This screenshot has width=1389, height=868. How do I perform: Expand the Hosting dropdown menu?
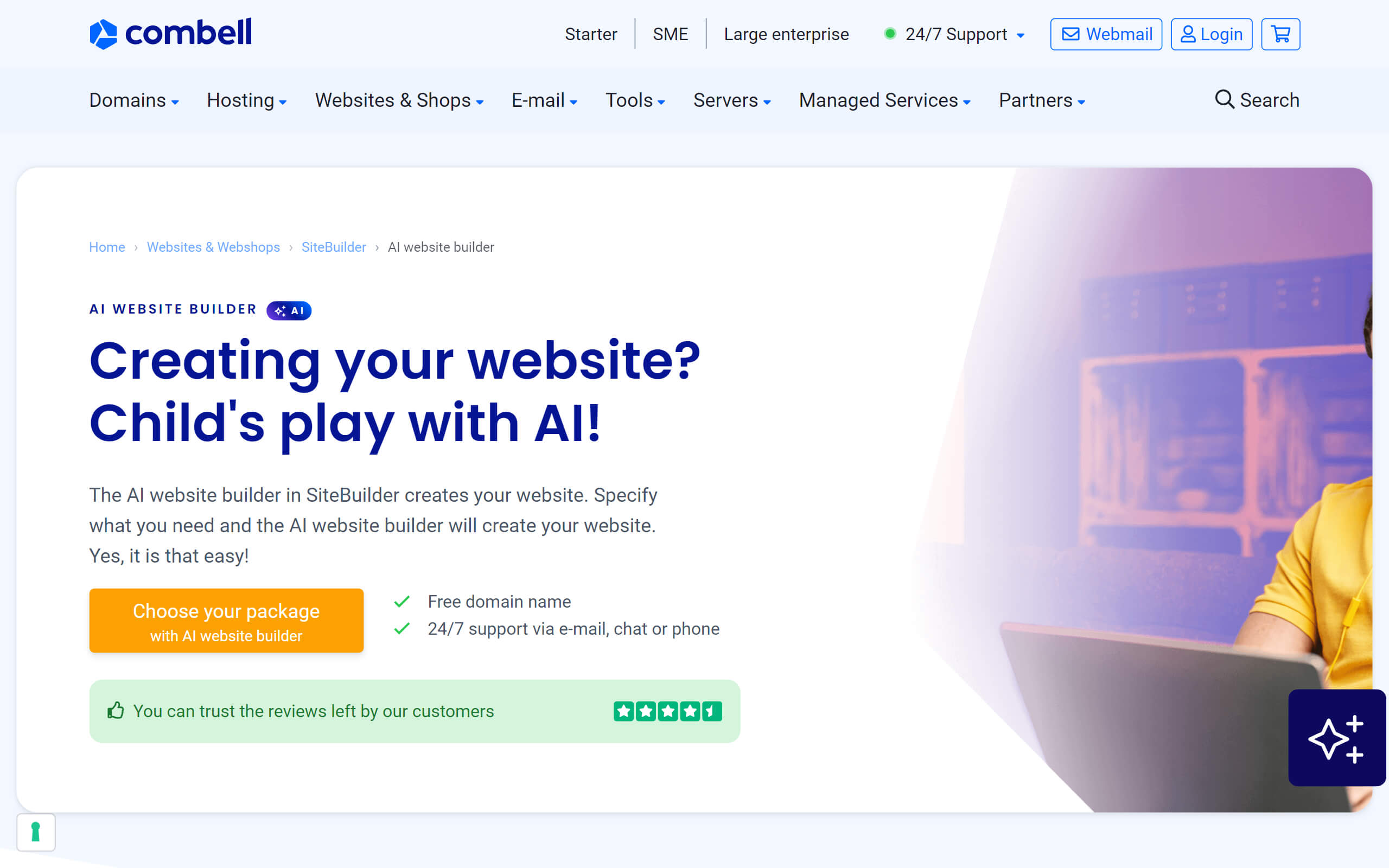pos(247,100)
